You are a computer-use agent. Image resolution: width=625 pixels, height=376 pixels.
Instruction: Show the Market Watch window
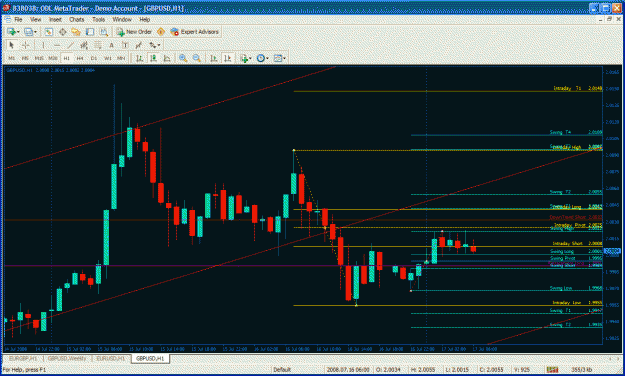[x=49, y=32]
